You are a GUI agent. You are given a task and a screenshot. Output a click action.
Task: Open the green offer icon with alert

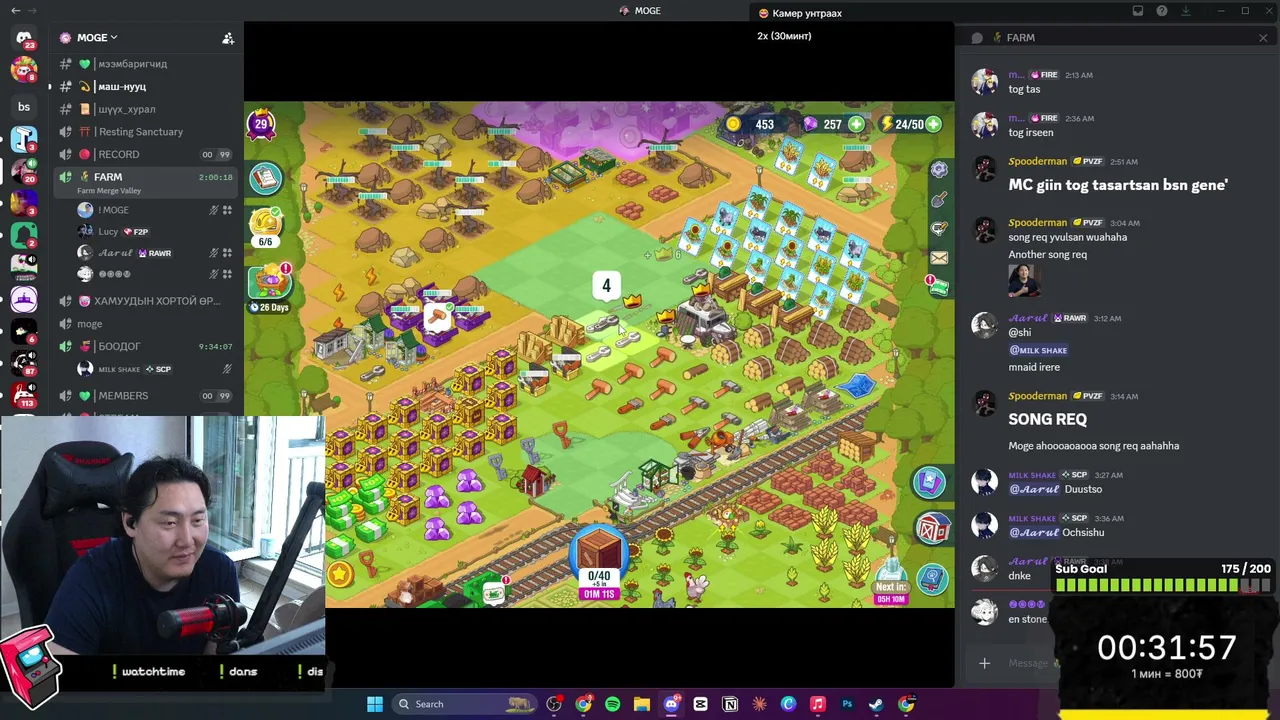pyautogui.click(x=937, y=287)
